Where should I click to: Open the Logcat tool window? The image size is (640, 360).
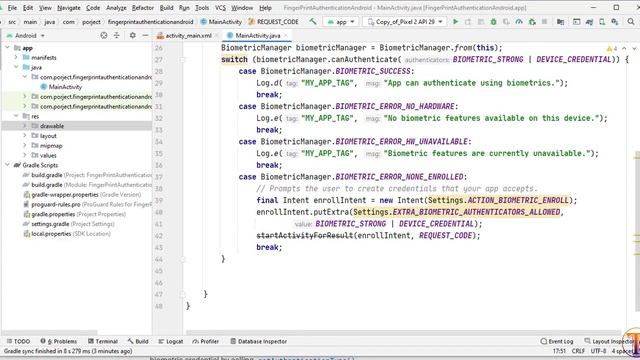point(171,341)
